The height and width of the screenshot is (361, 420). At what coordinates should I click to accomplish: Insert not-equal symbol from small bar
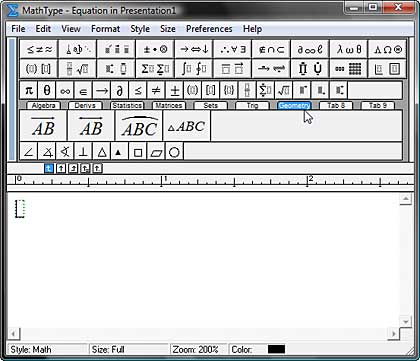(x=156, y=90)
